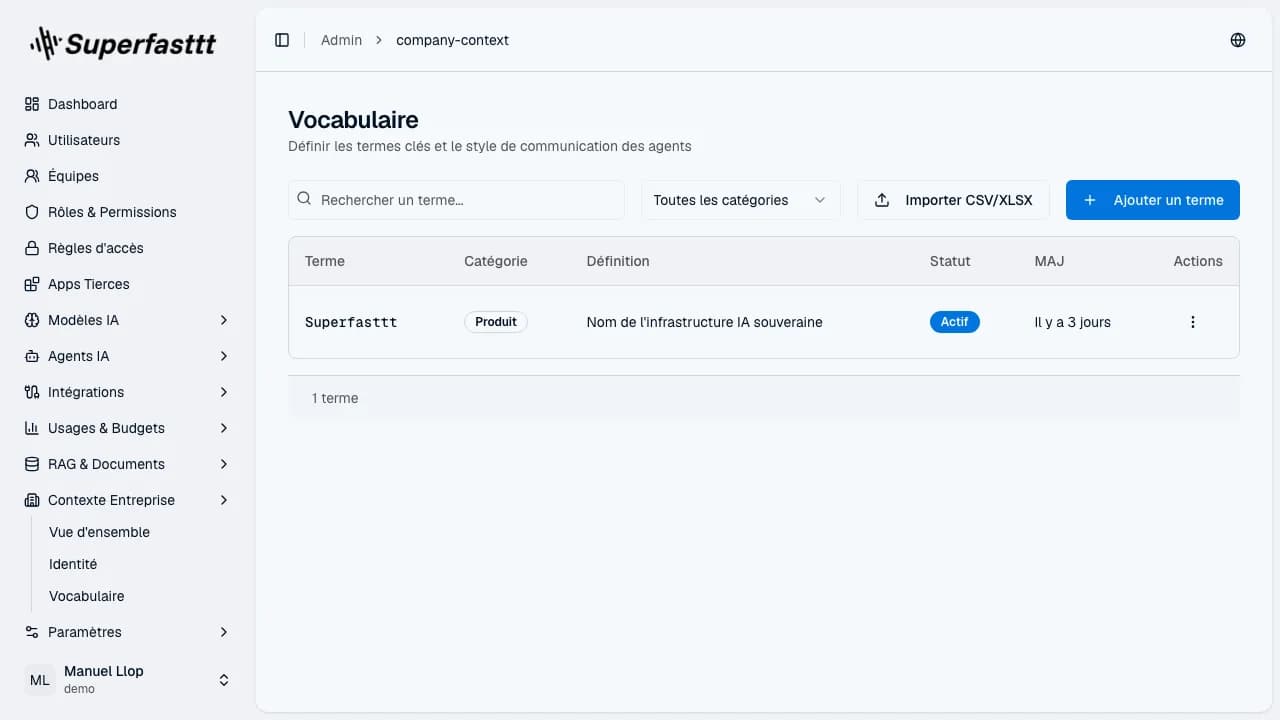
Task: Click the Définition column header
Action: (618, 261)
